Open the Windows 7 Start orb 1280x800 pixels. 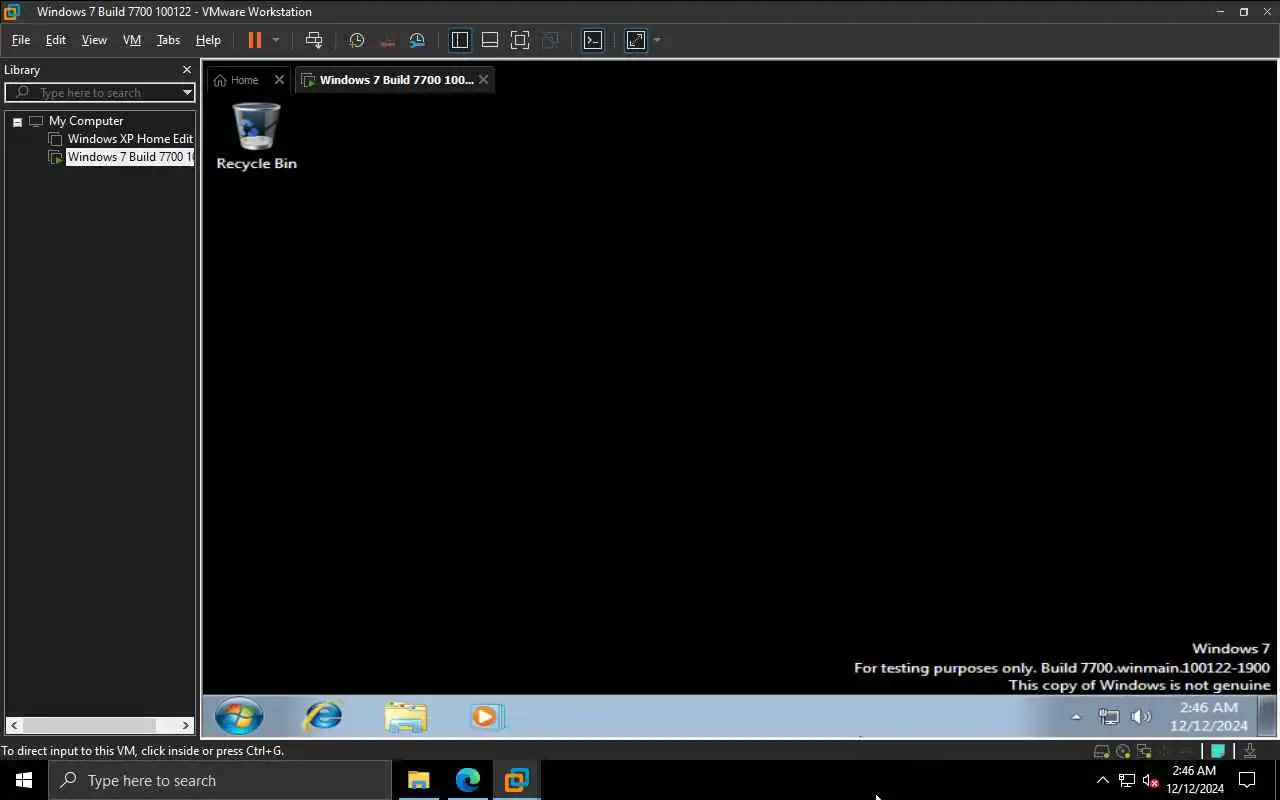[239, 717]
